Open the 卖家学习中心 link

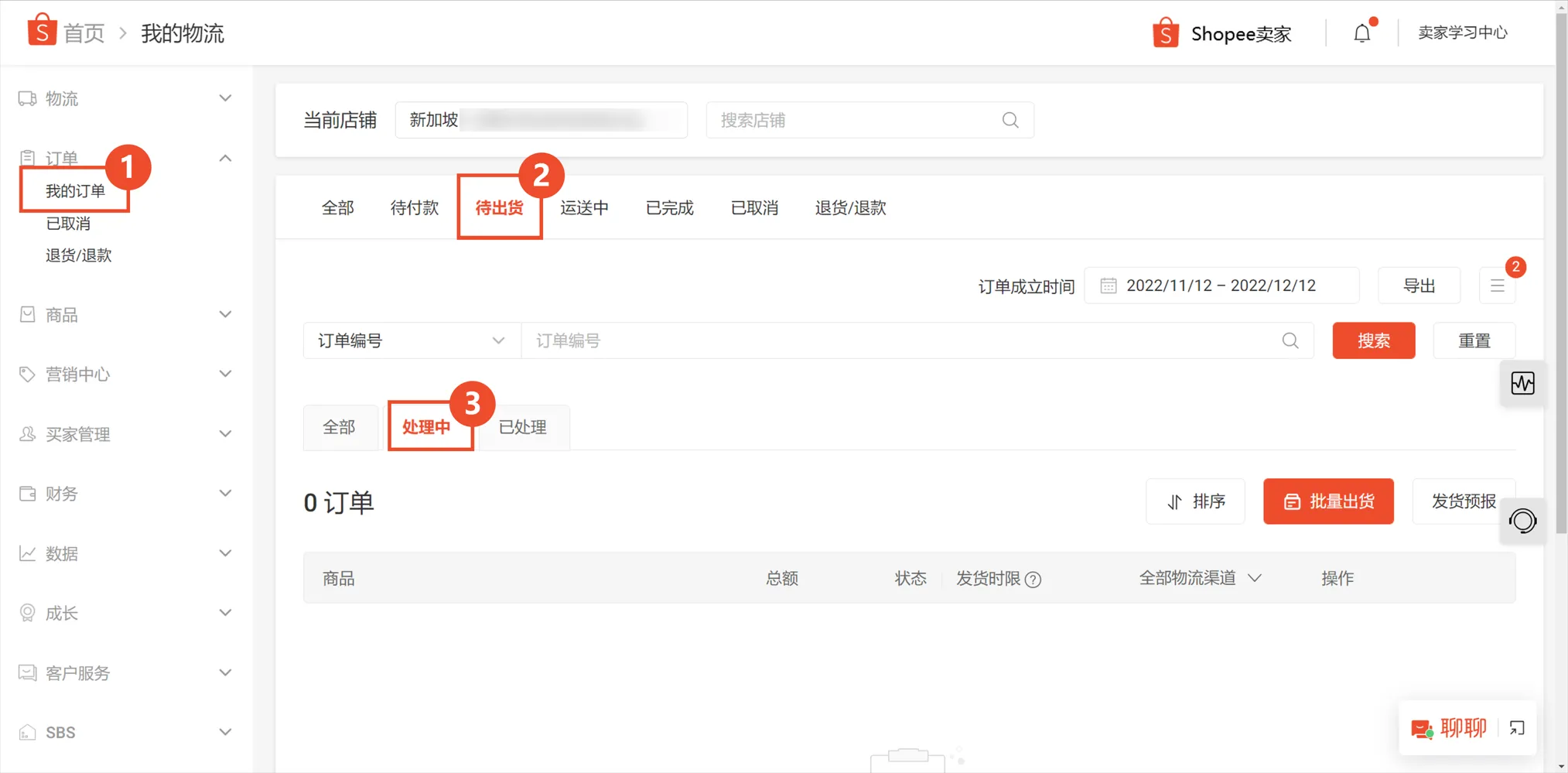[x=1462, y=32]
